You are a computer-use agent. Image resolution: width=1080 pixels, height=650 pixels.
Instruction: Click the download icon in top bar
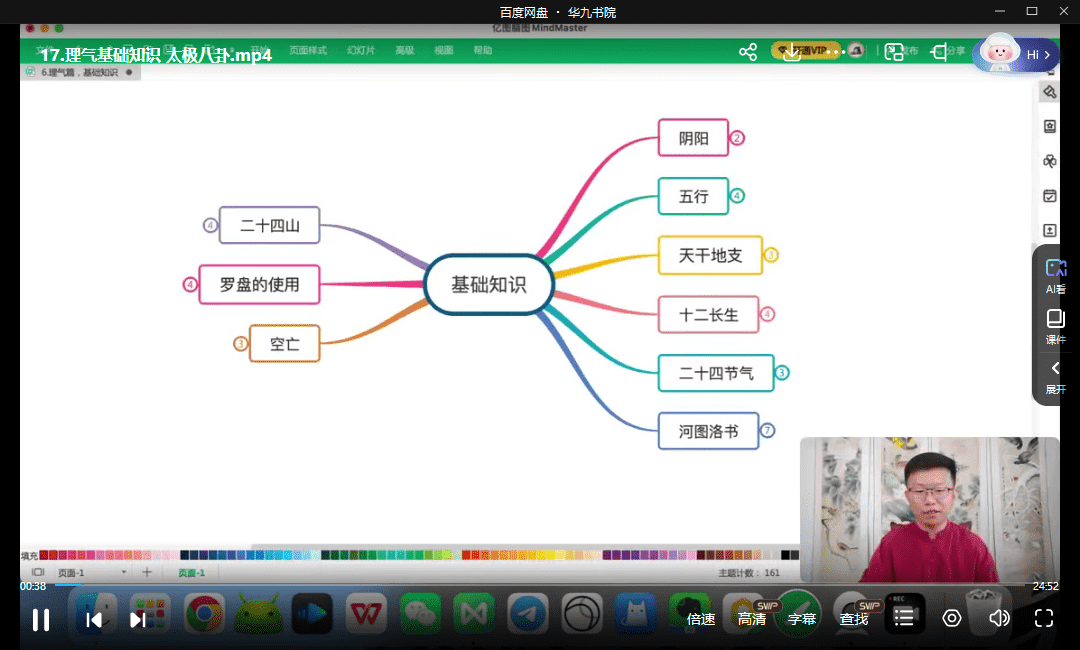[792, 53]
